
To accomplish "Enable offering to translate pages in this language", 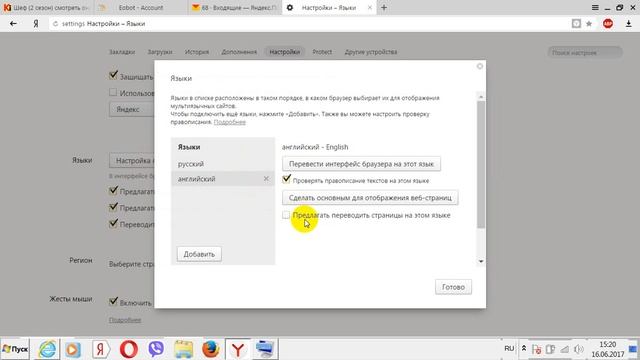I will pyautogui.click(x=286, y=215).
